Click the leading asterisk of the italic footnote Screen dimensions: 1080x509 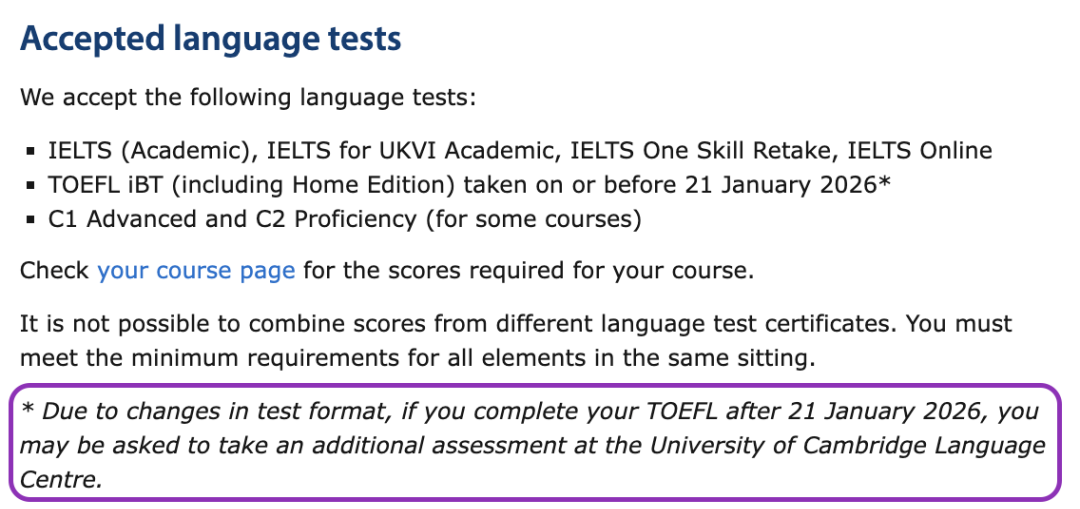(26, 409)
